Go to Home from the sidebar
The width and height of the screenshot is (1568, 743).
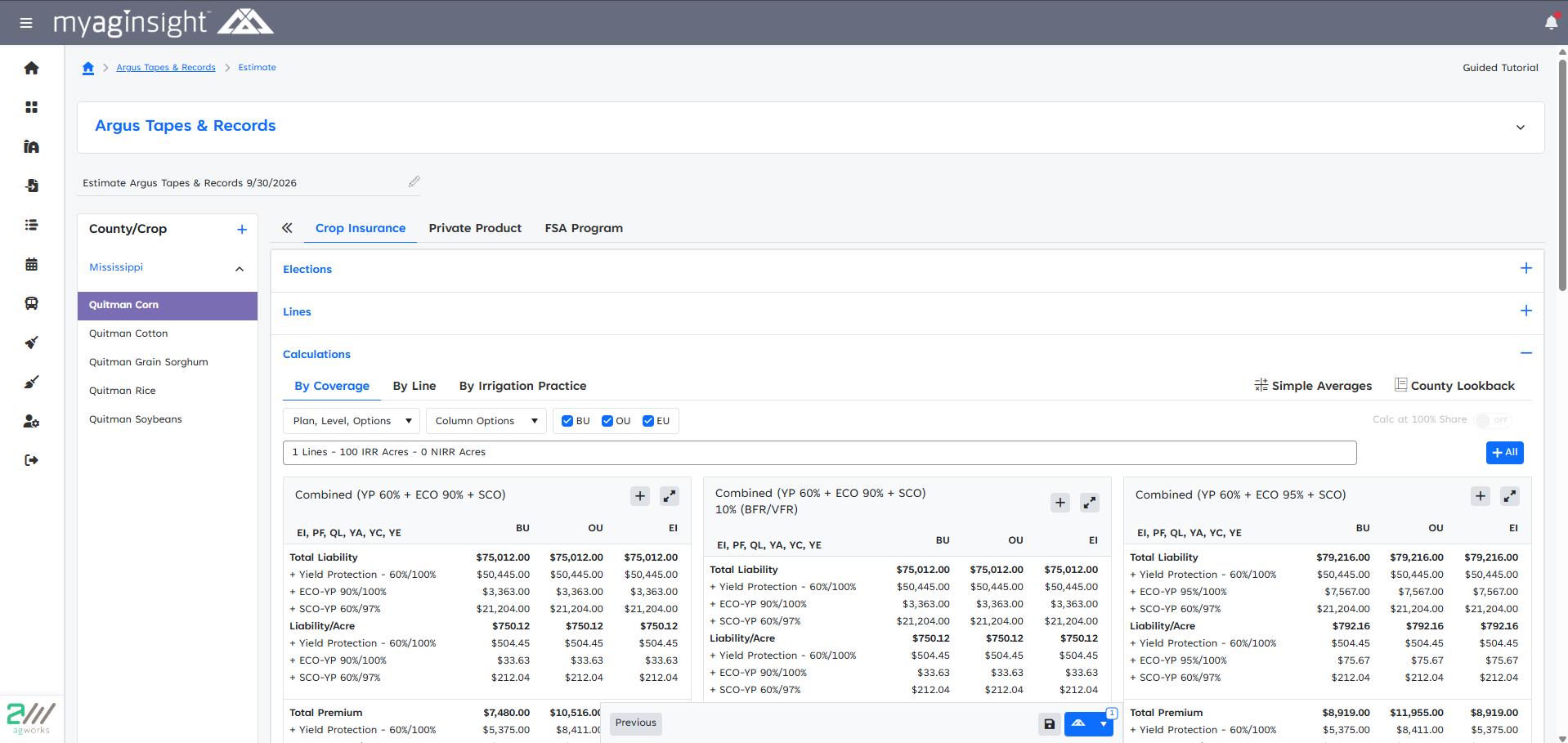click(31, 68)
